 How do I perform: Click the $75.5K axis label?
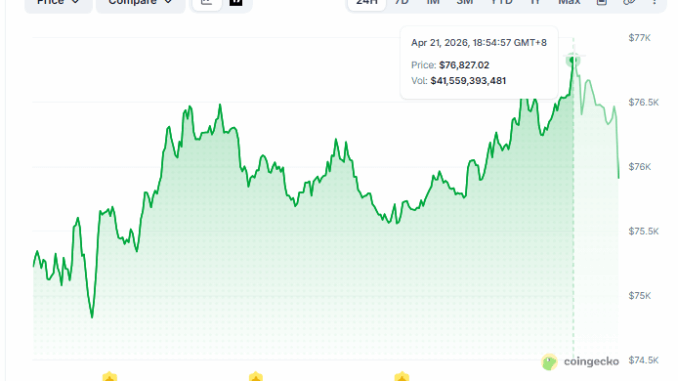pos(644,231)
